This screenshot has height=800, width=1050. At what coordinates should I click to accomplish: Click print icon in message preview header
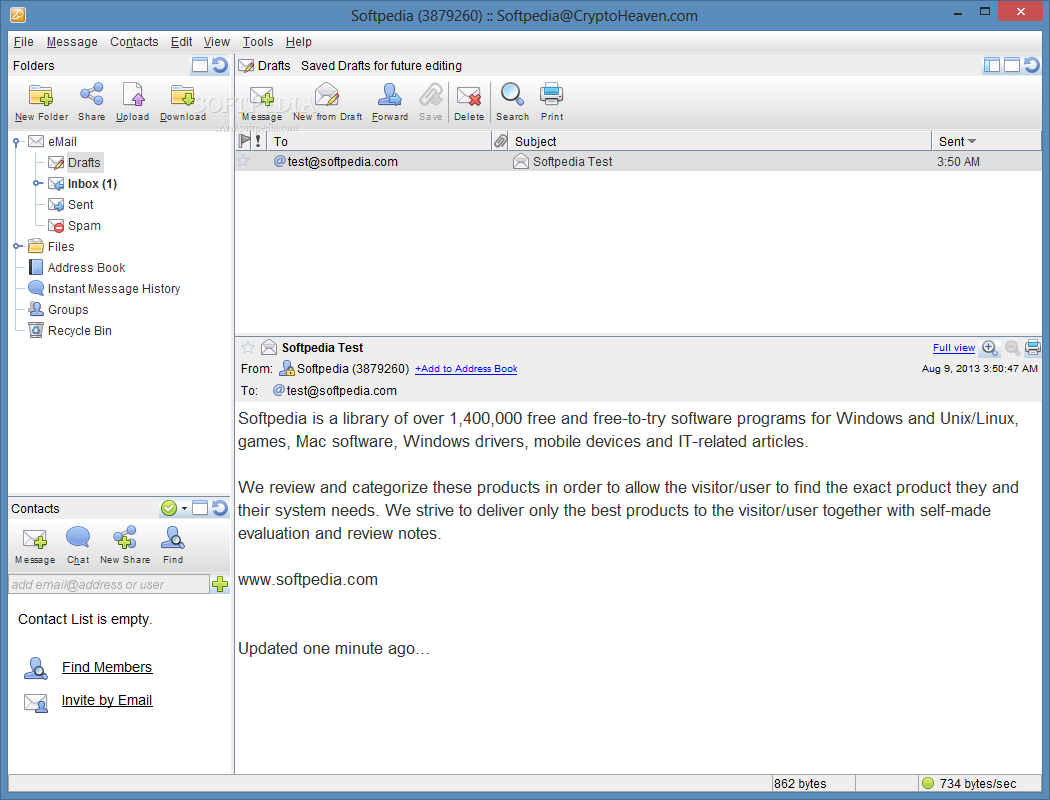coord(1033,347)
